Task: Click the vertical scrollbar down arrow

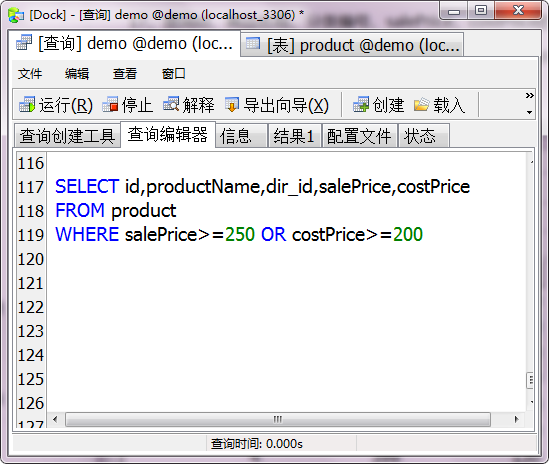Action: [x=531, y=402]
